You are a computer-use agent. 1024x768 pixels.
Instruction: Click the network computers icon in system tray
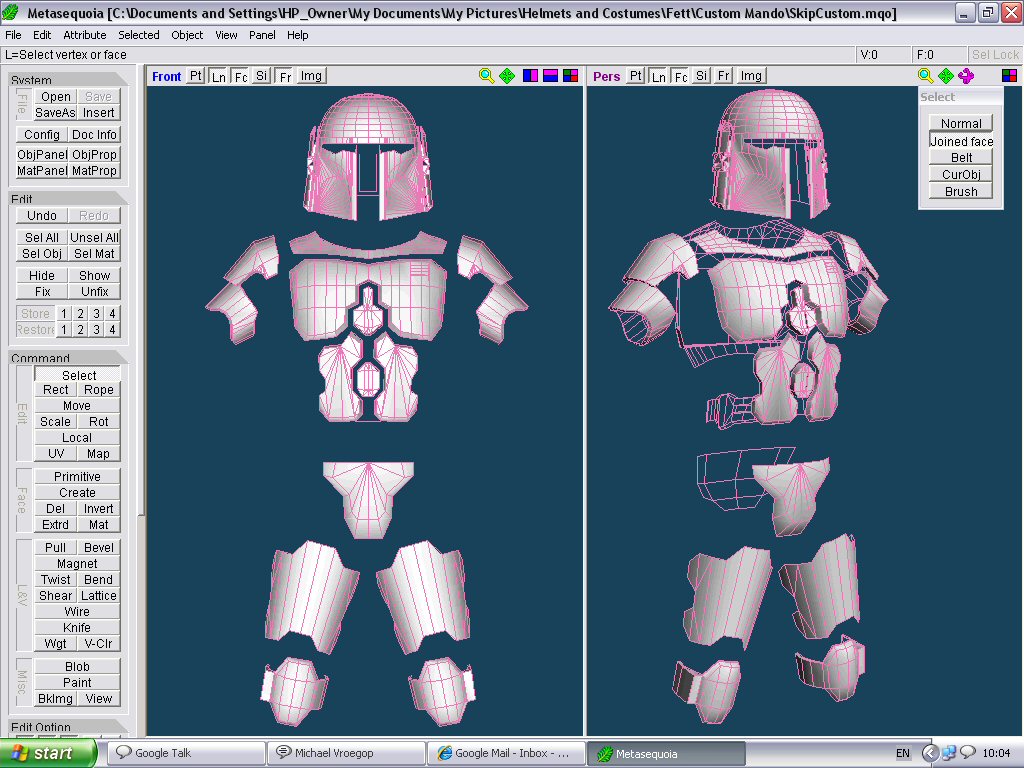click(948, 753)
